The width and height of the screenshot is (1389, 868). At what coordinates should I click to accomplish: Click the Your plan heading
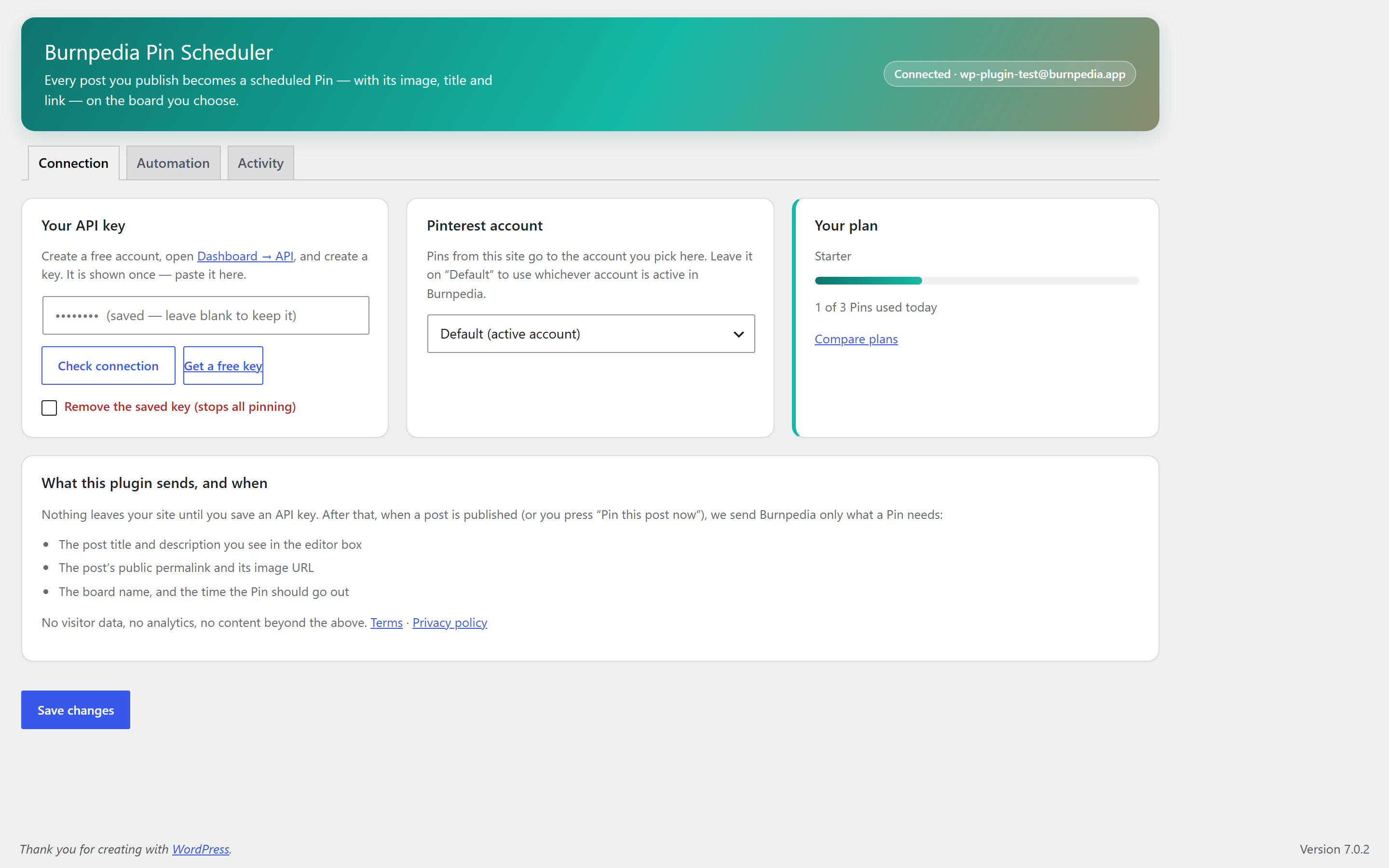point(846,226)
